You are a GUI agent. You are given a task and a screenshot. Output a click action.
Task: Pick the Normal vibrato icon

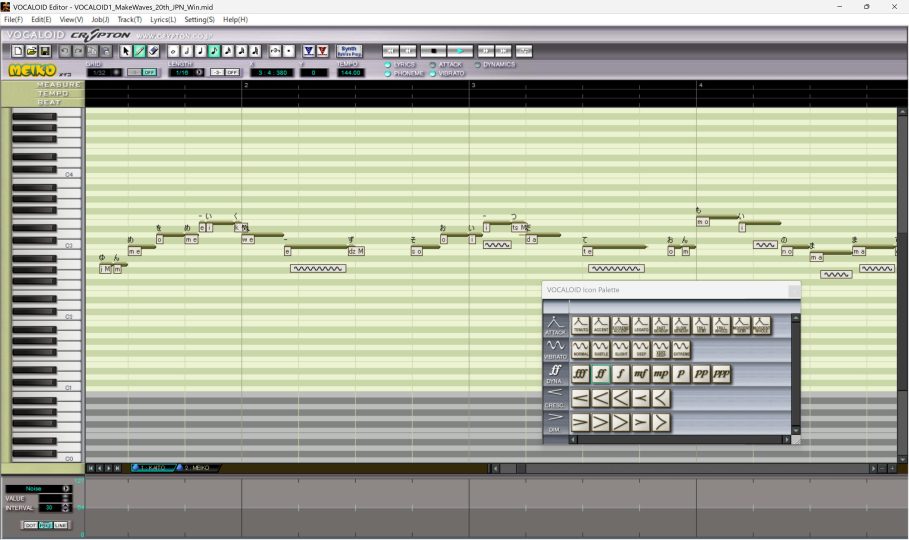pos(581,350)
